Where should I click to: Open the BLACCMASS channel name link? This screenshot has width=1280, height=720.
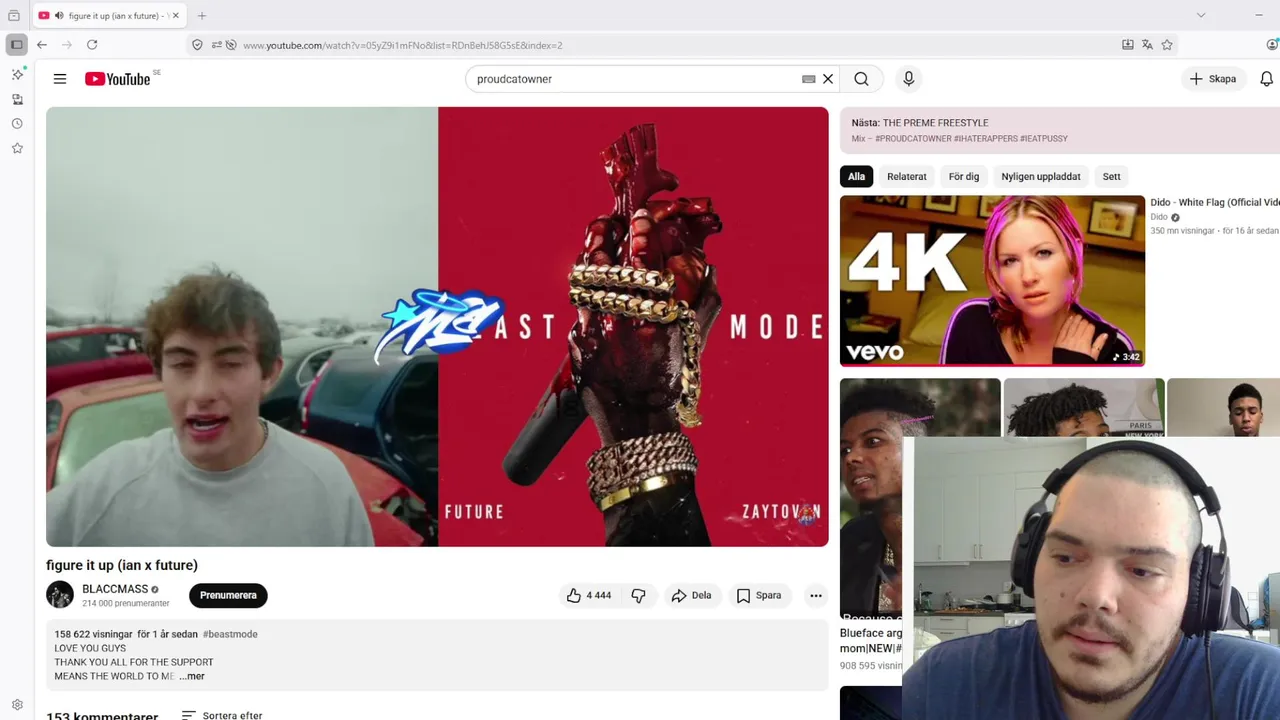pos(115,589)
